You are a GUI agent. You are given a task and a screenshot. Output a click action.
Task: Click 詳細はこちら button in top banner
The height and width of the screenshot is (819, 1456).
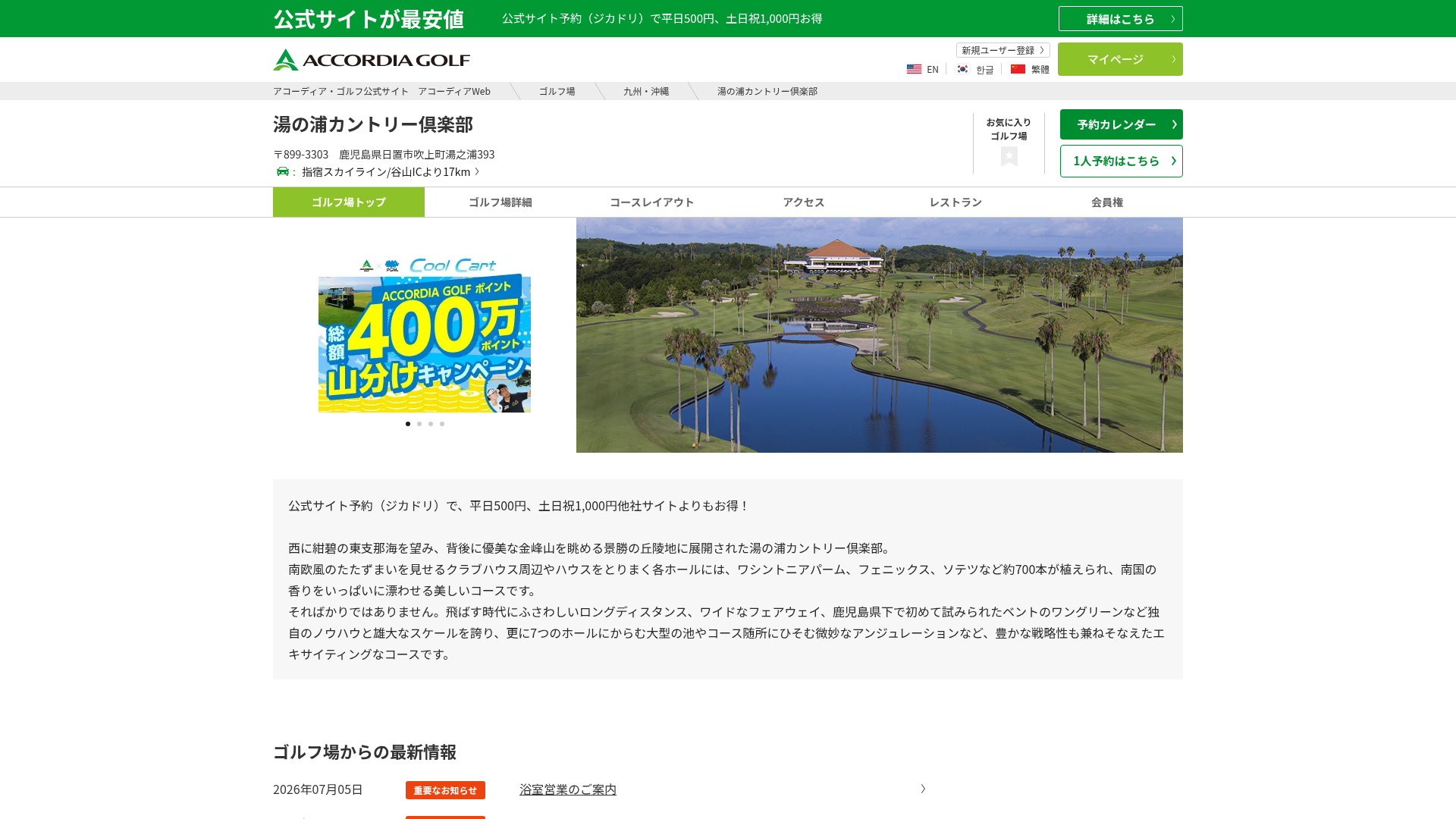[x=1121, y=19]
